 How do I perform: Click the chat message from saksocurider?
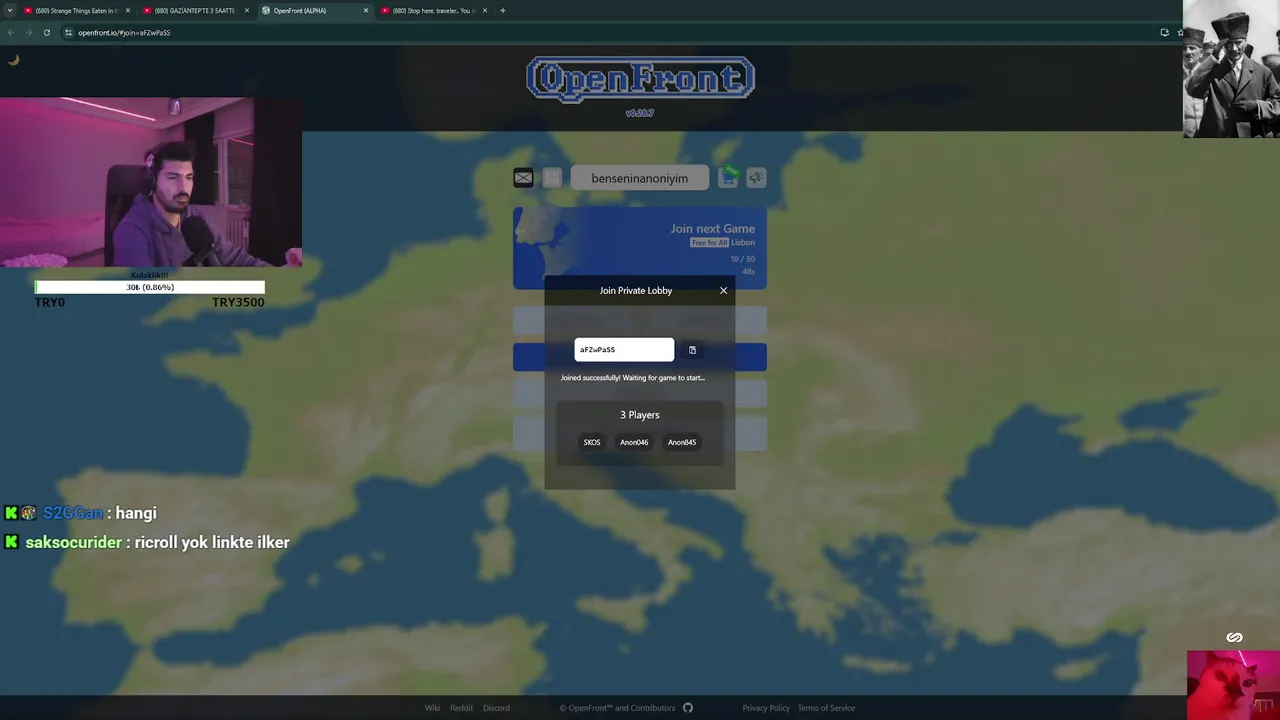147,542
